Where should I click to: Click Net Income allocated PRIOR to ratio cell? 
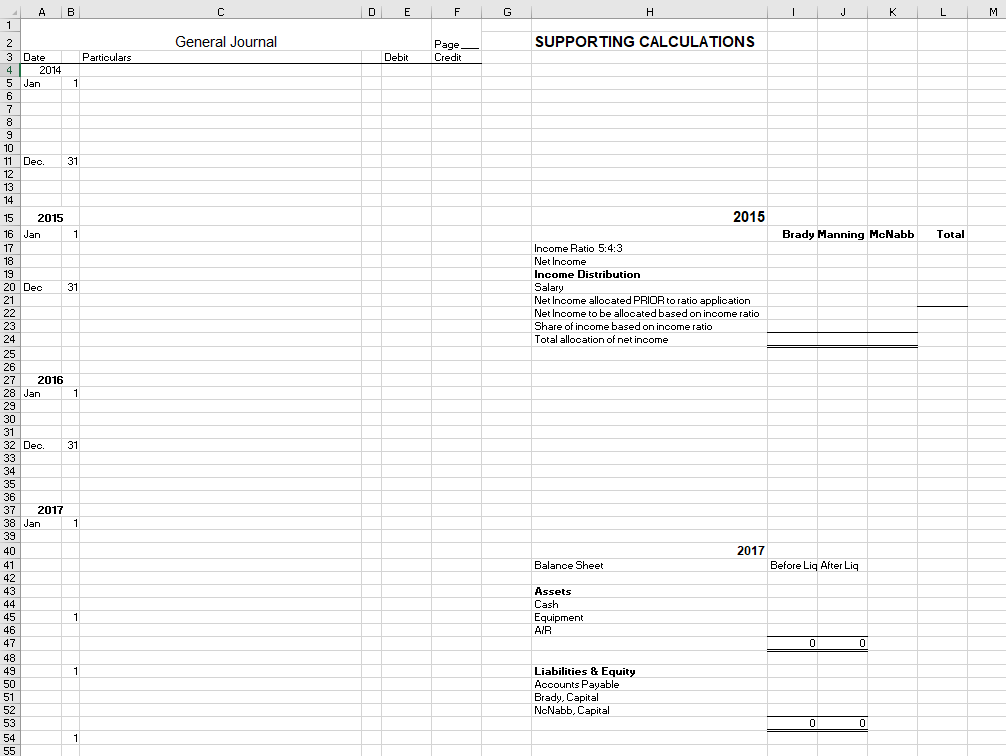click(649, 300)
